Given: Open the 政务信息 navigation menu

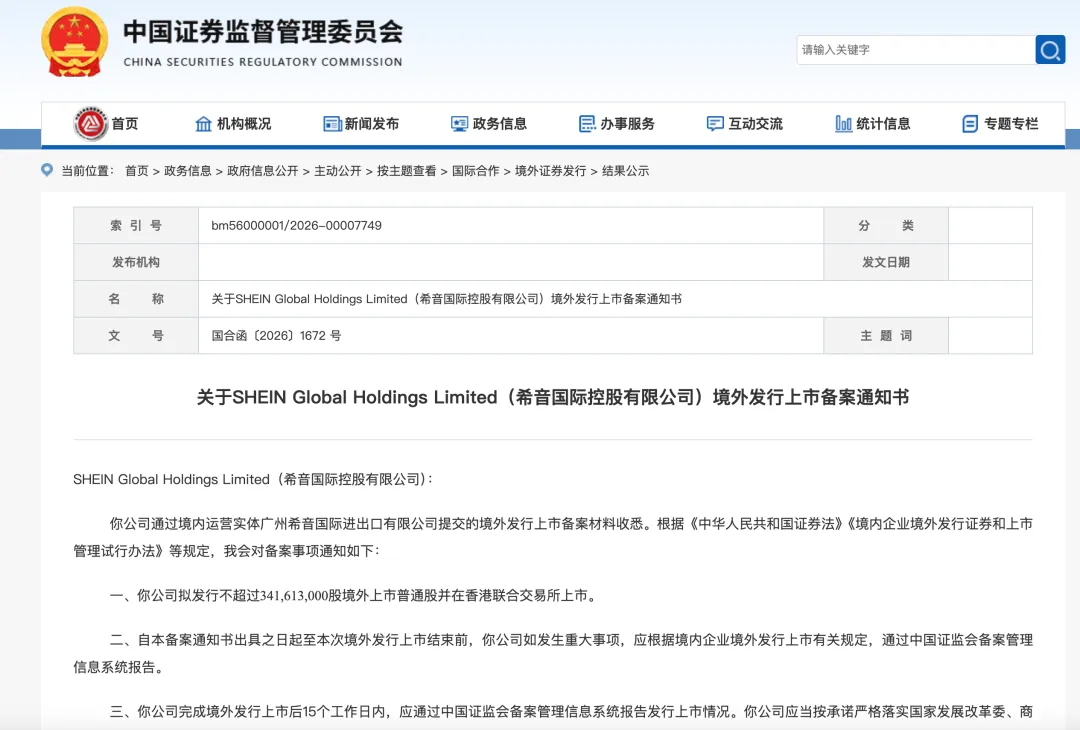Looking at the screenshot, I should [499, 124].
